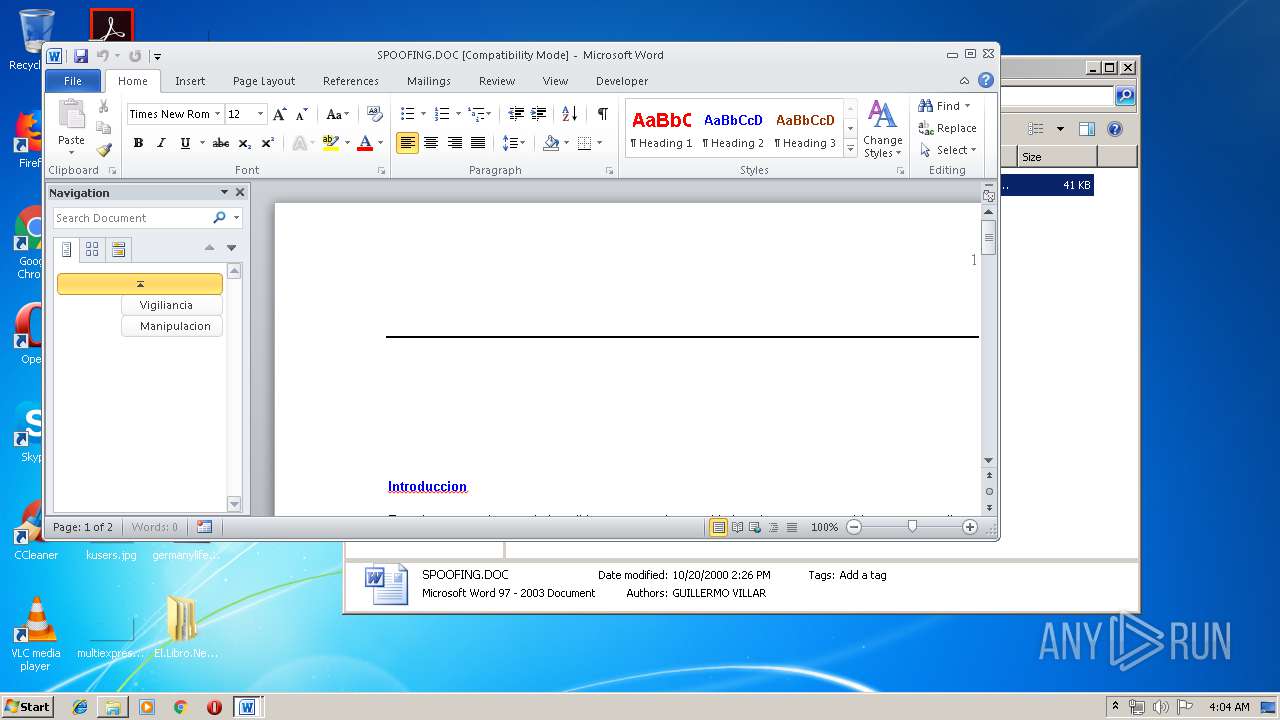Apply multilevel list formatting

click(x=477, y=114)
